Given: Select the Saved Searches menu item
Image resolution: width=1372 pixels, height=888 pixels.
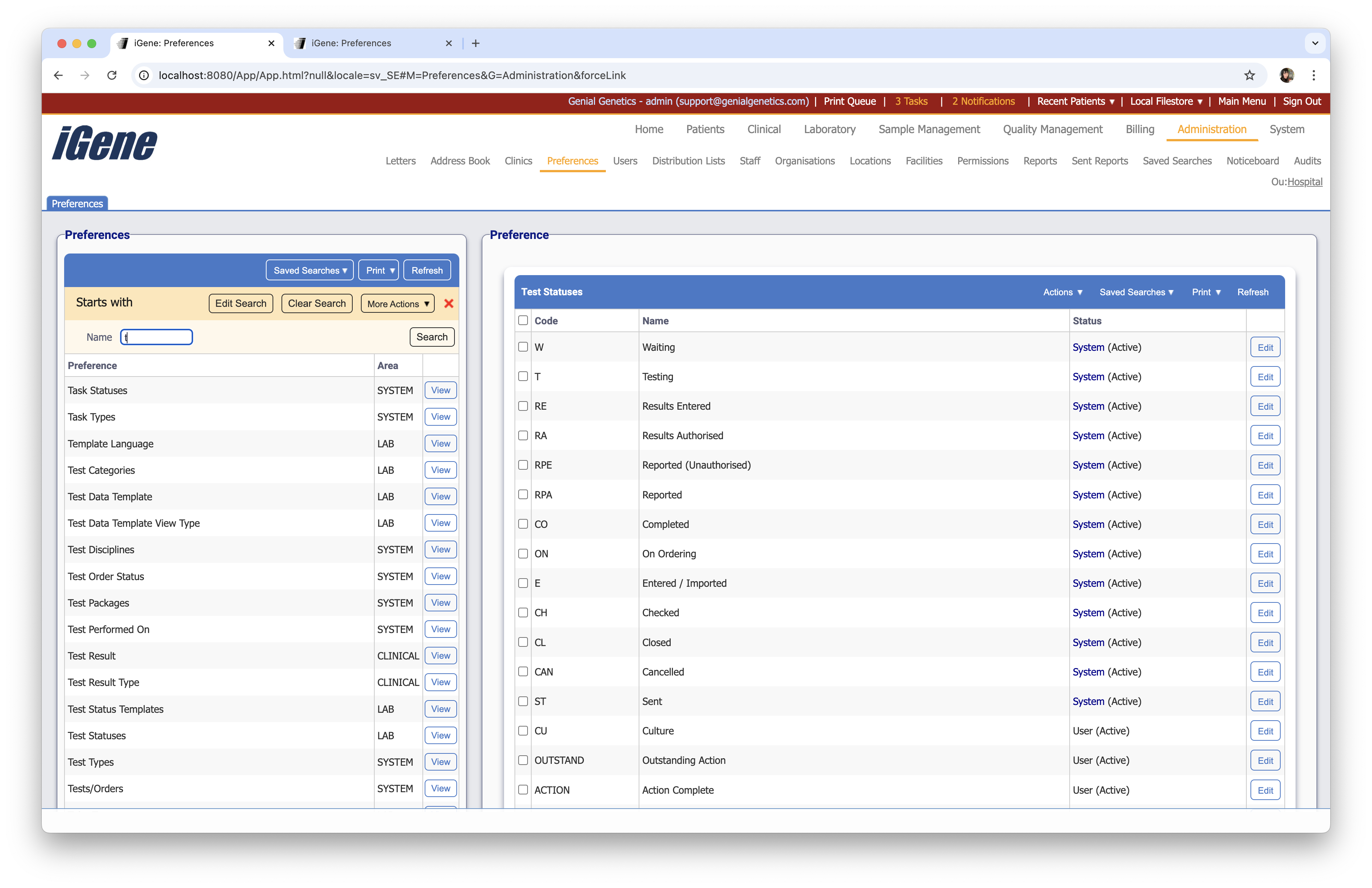Looking at the screenshot, I should click(x=1177, y=161).
